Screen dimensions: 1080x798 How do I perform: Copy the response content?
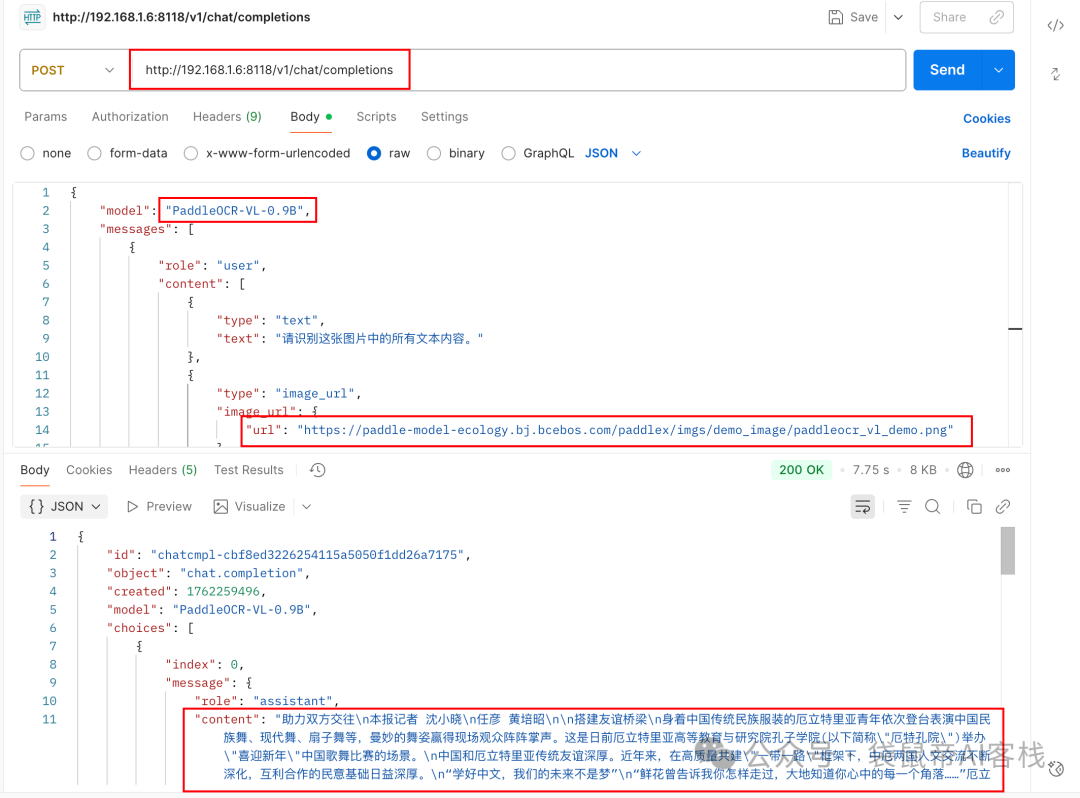pos(975,506)
